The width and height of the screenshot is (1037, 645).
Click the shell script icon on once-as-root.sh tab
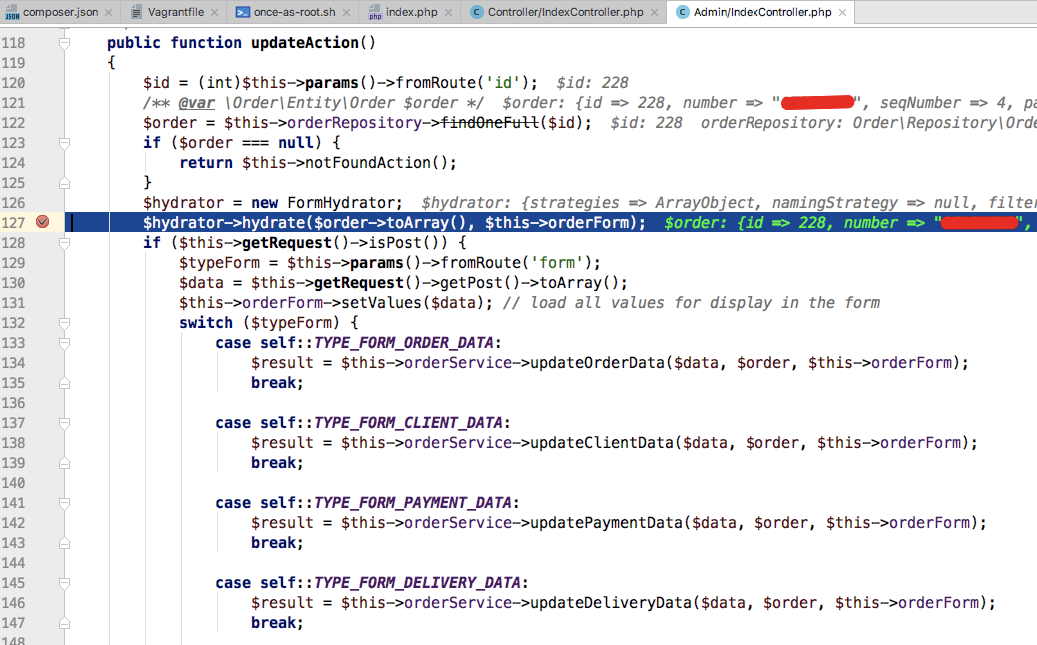point(242,12)
